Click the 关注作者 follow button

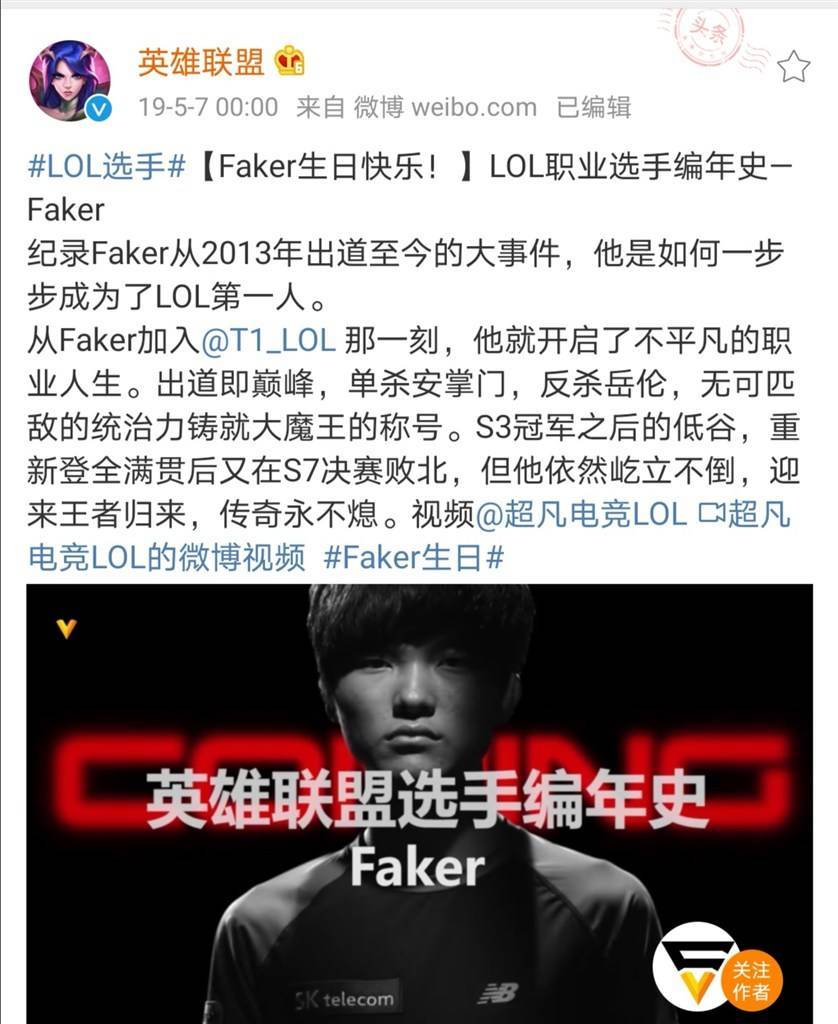tap(751, 980)
